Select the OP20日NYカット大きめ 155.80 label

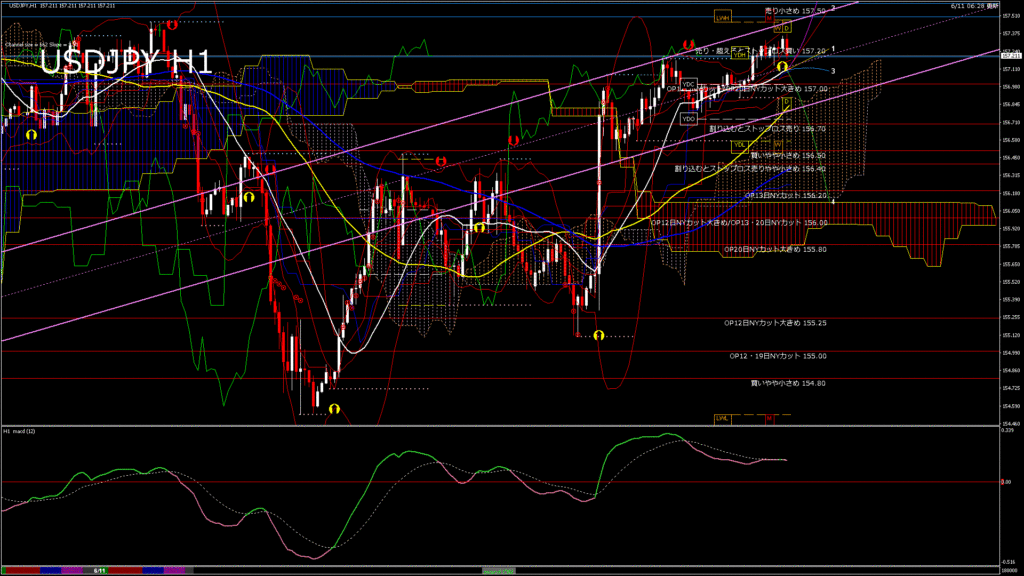pos(775,249)
